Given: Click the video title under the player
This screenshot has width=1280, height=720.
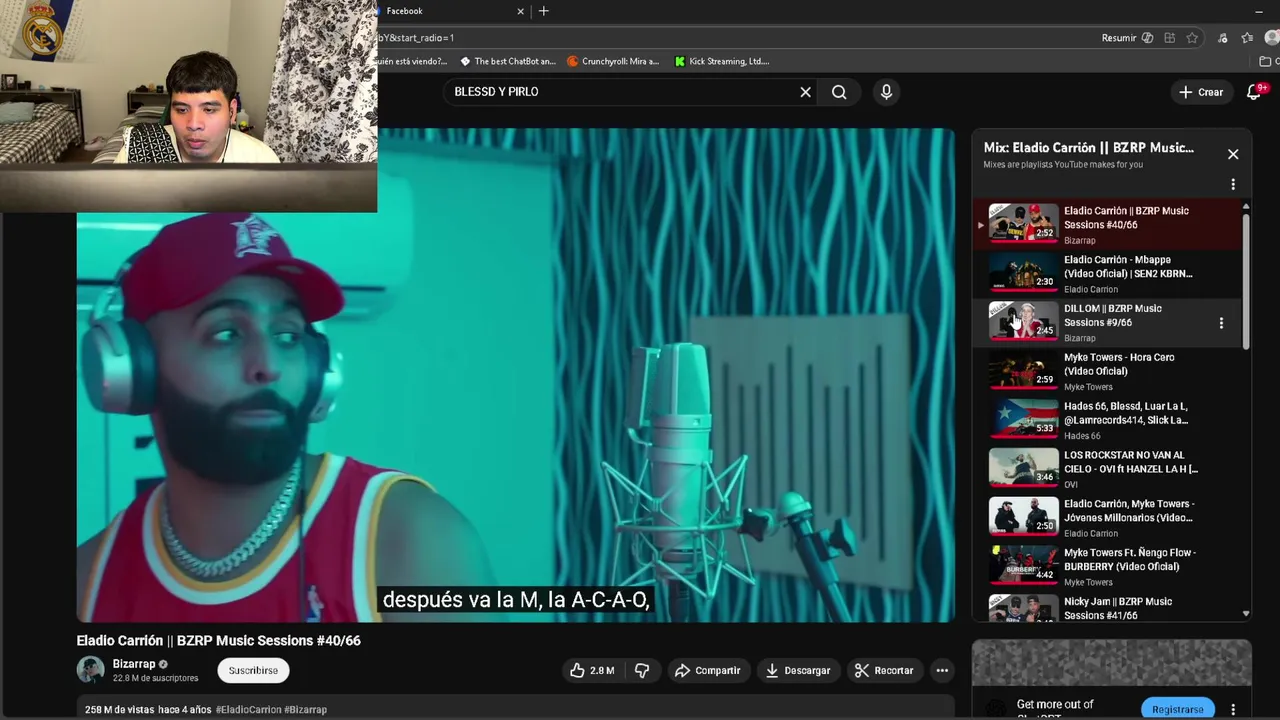Looking at the screenshot, I should (219, 641).
